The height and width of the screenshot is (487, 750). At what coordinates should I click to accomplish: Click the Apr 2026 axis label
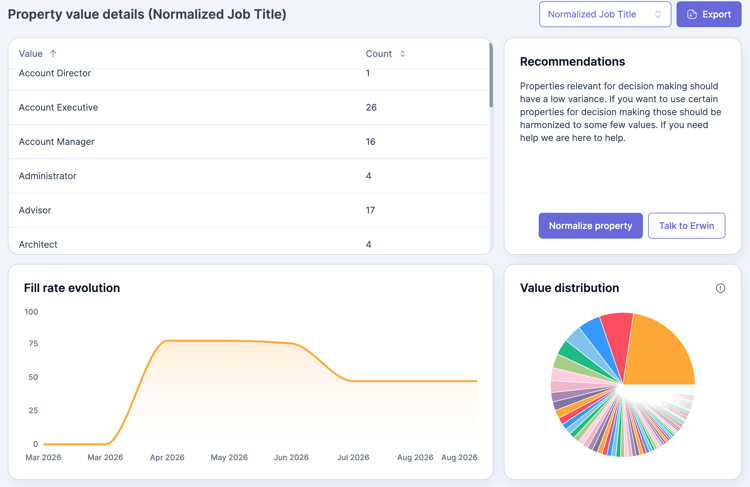167,457
